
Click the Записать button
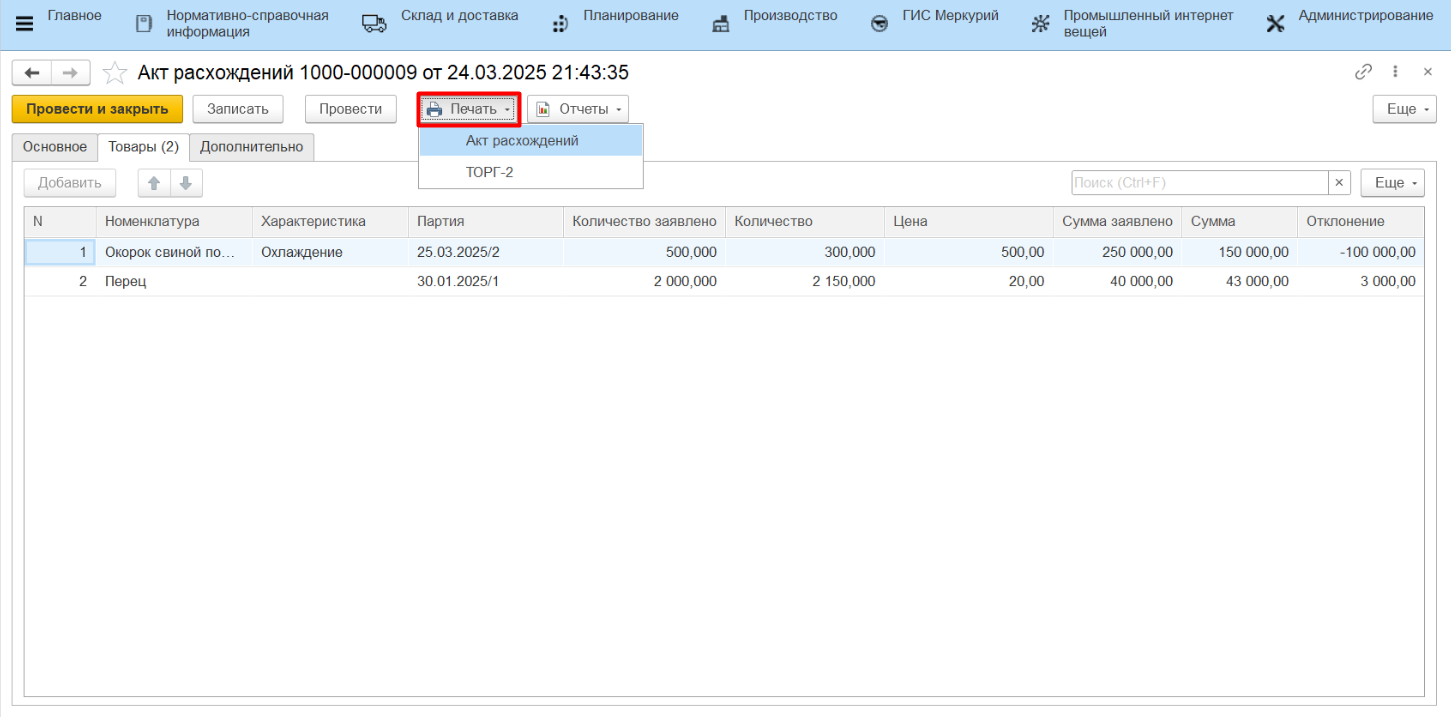click(x=238, y=109)
